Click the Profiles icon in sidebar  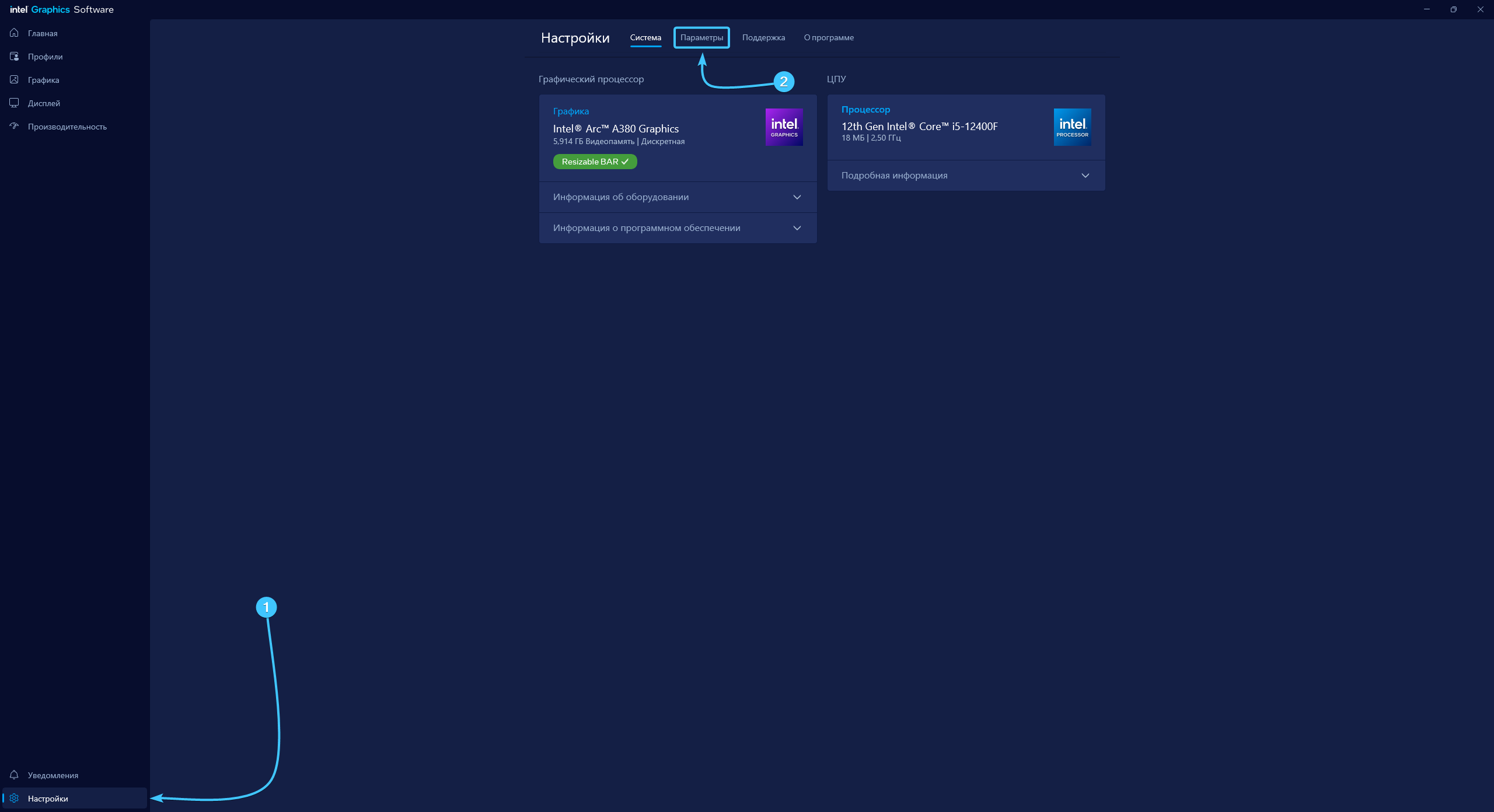click(14, 56)
